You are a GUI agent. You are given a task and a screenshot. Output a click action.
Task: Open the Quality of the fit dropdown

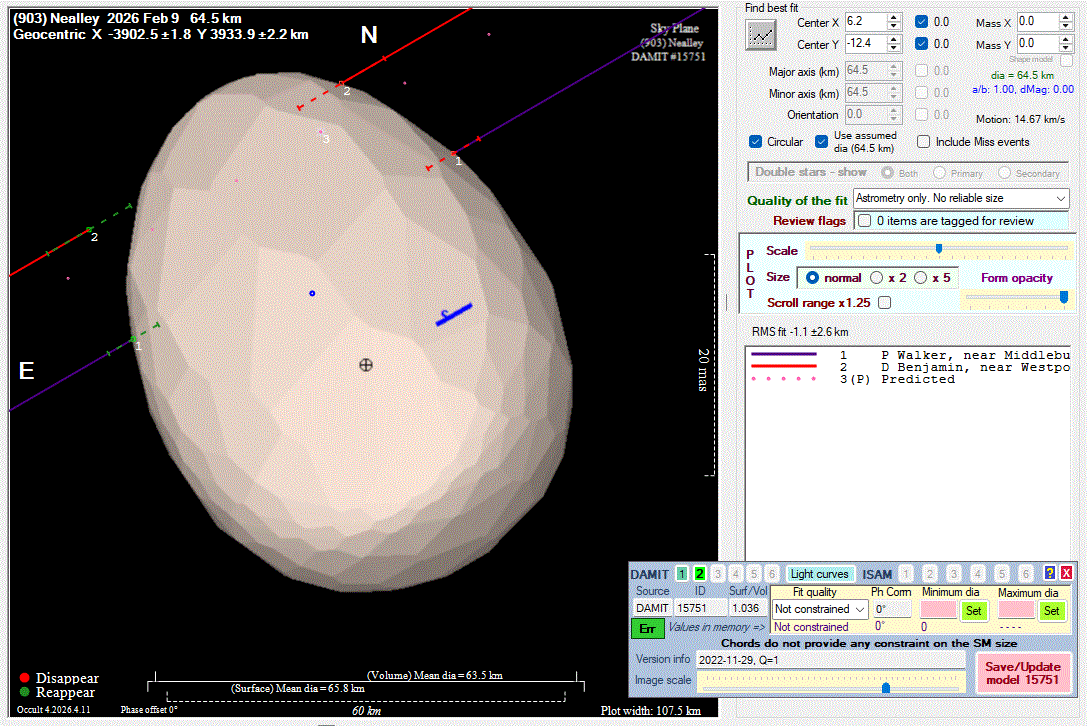[x=1060, y=199]
